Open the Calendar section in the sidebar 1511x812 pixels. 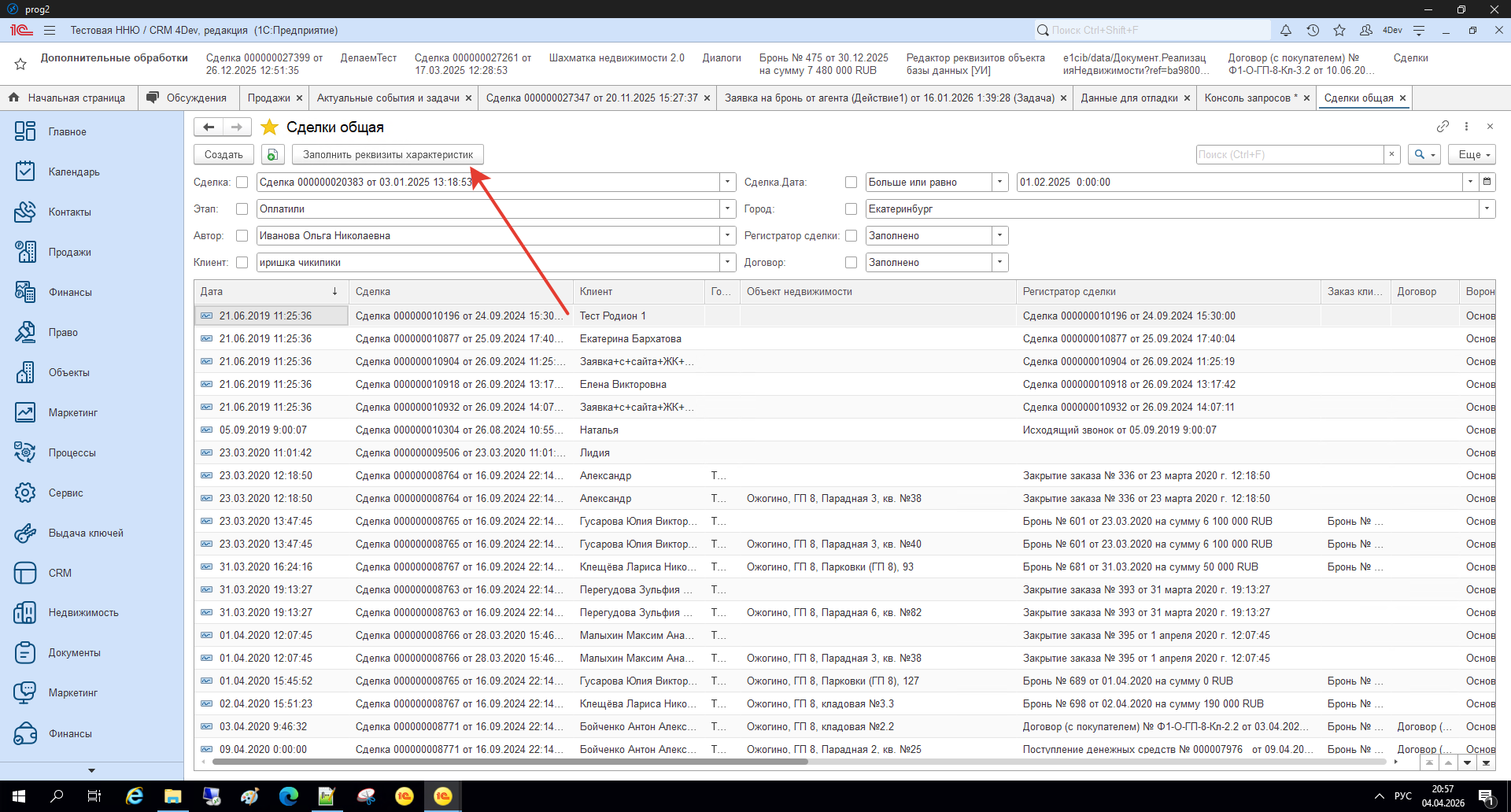coord(74,172)
